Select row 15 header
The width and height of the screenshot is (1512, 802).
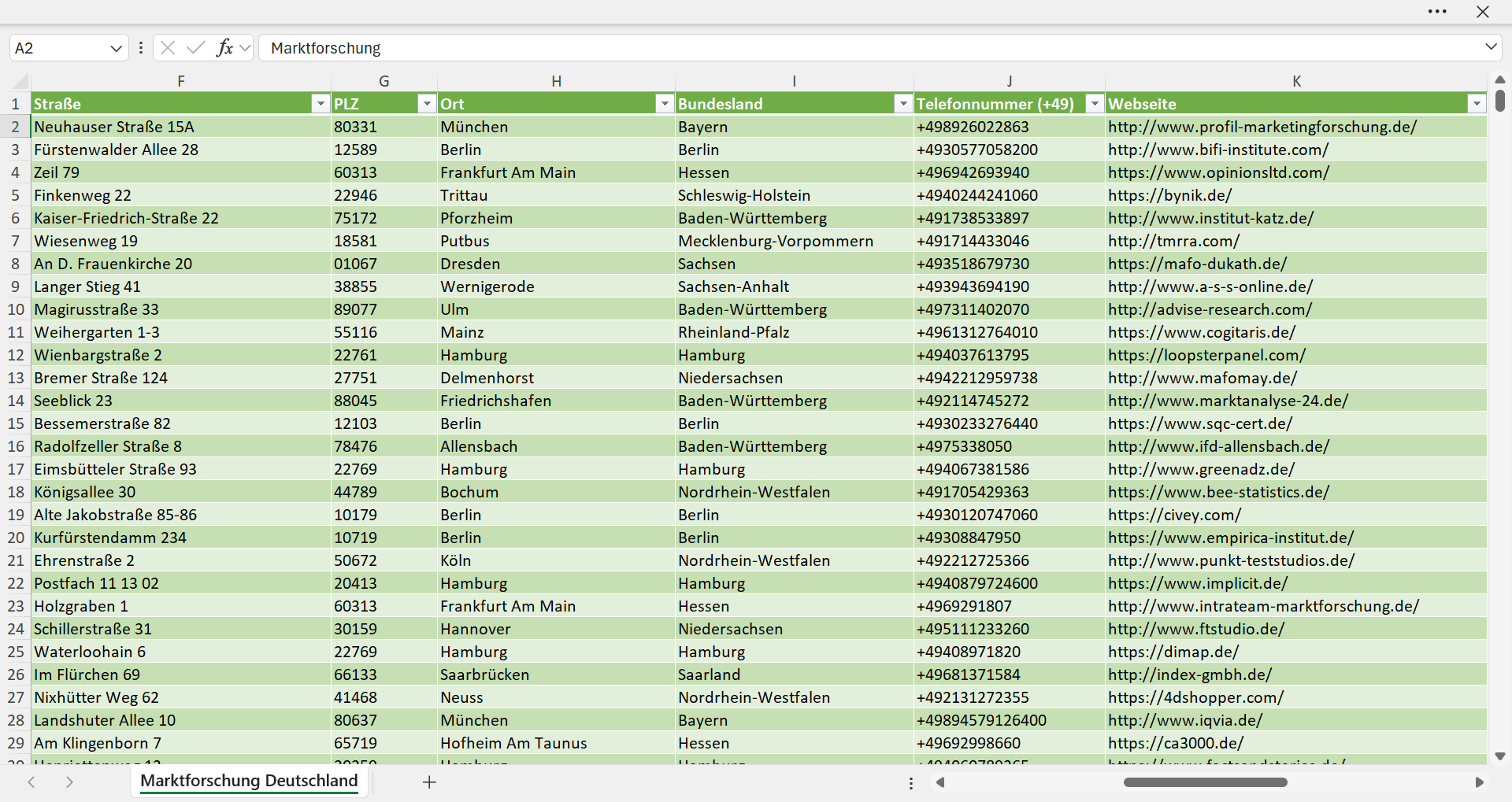16,423
